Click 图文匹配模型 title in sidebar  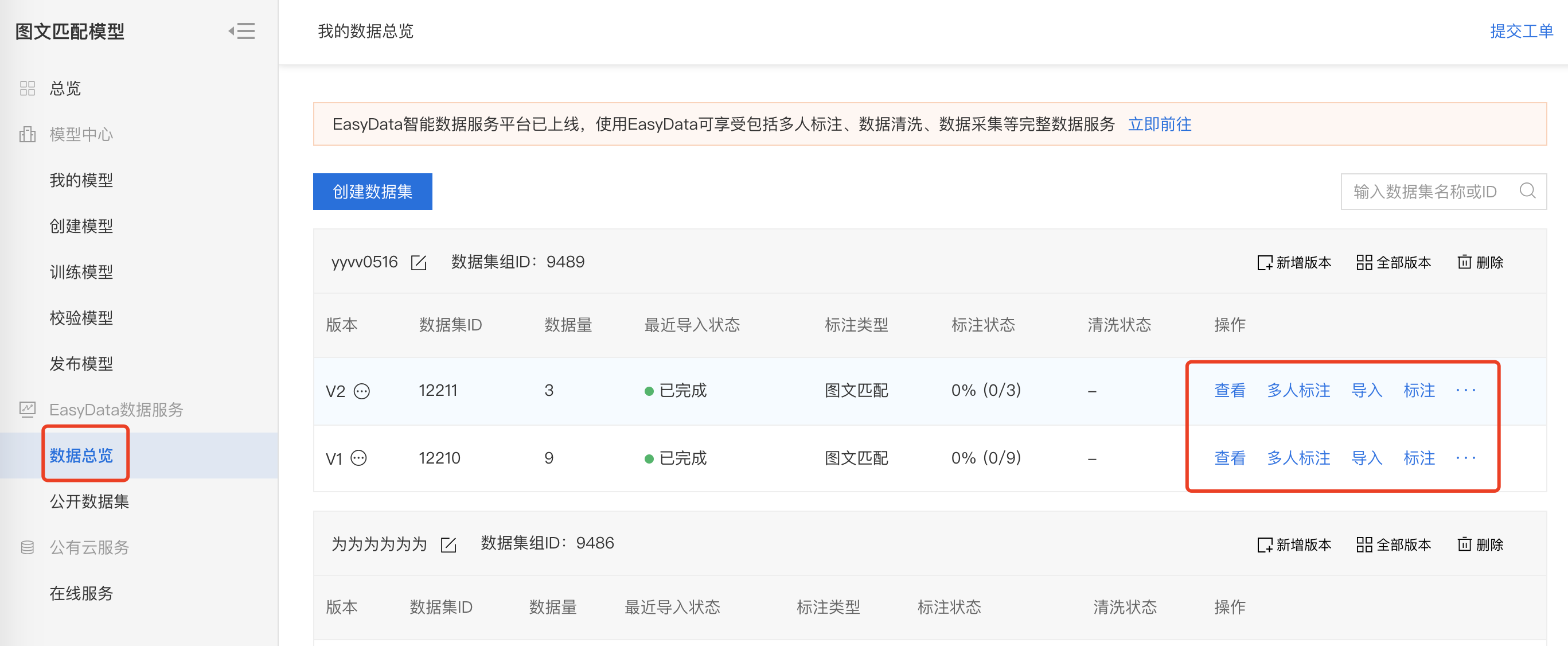[x=69, y=31]
